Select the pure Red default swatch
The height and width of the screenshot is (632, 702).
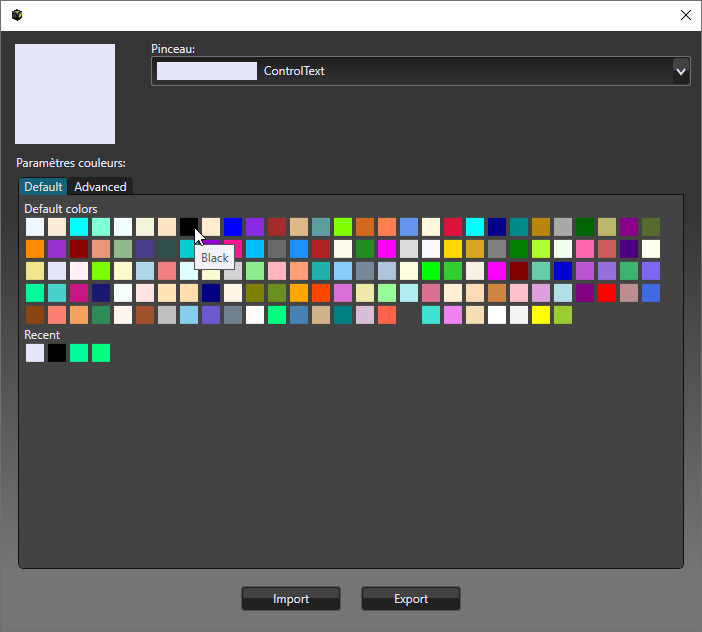coord(607,293)
